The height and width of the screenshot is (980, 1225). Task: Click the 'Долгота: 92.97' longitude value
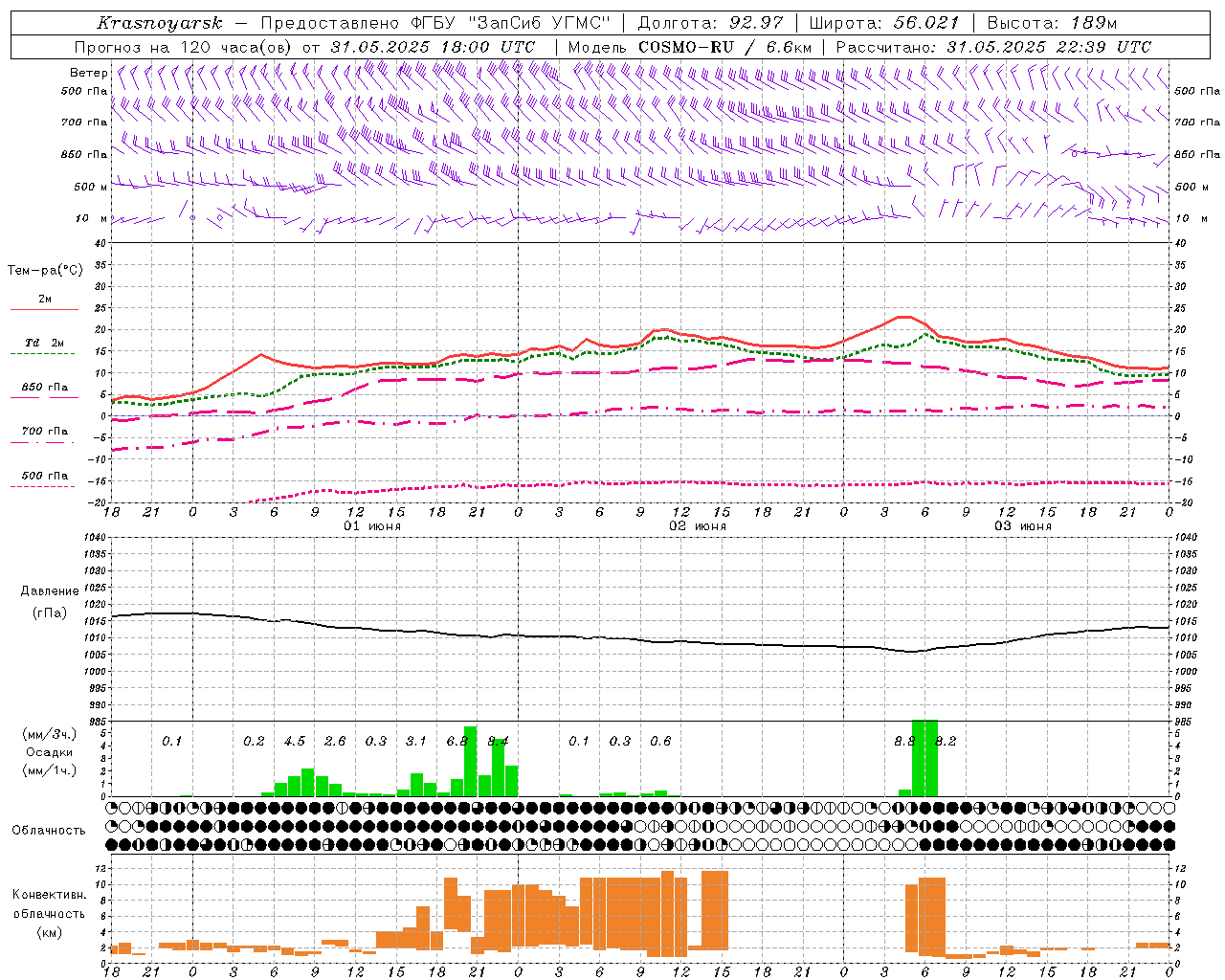[x=710, y=23]
